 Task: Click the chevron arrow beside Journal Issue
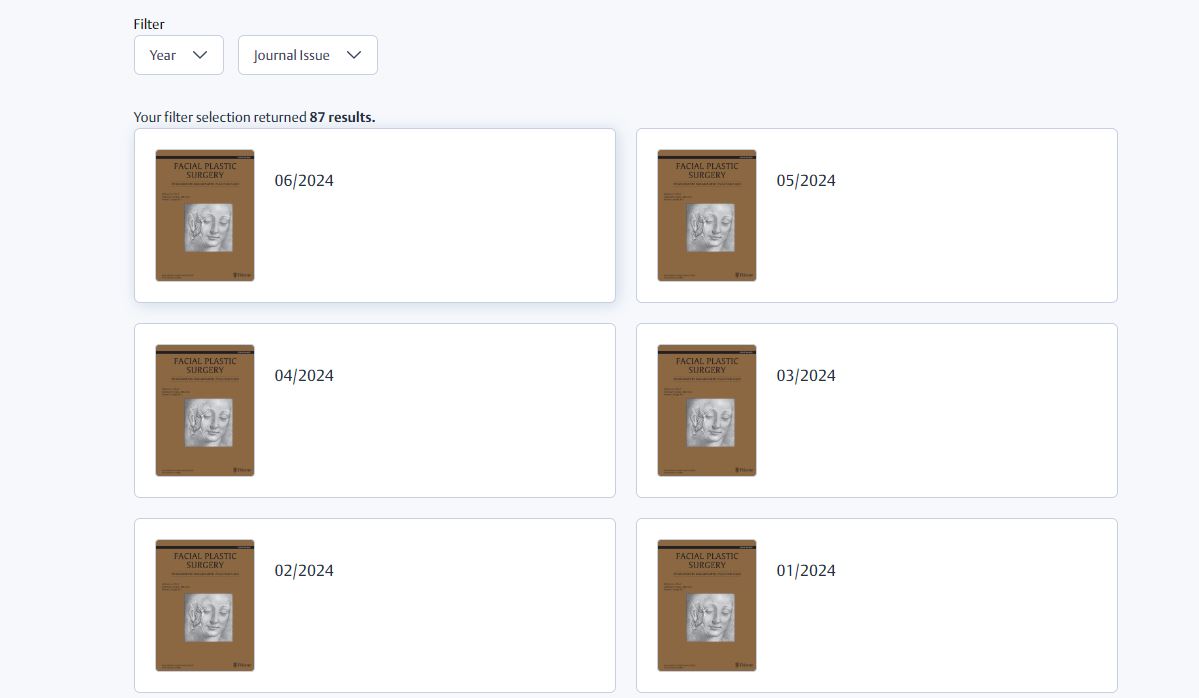click(x=353, y=55)
